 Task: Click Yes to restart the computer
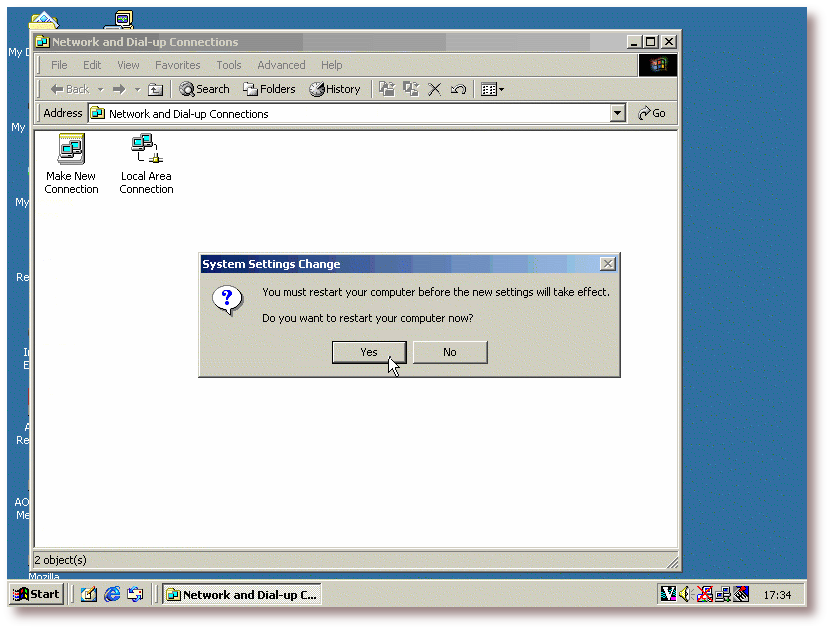[369, 352]
